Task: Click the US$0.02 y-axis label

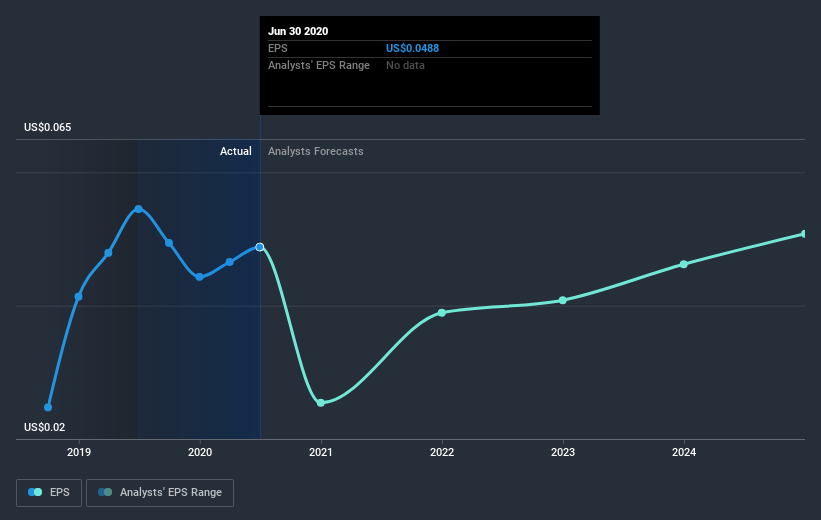Action: click(x=45, y=427)
